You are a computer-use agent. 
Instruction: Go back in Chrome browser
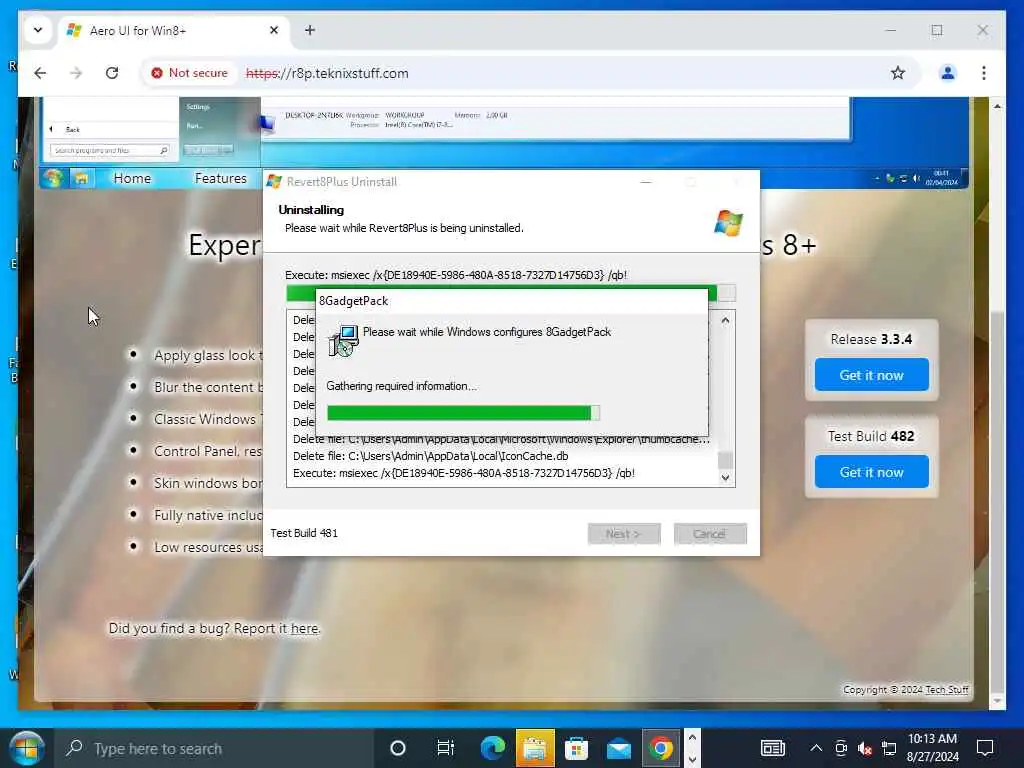[x=40, y=73]
